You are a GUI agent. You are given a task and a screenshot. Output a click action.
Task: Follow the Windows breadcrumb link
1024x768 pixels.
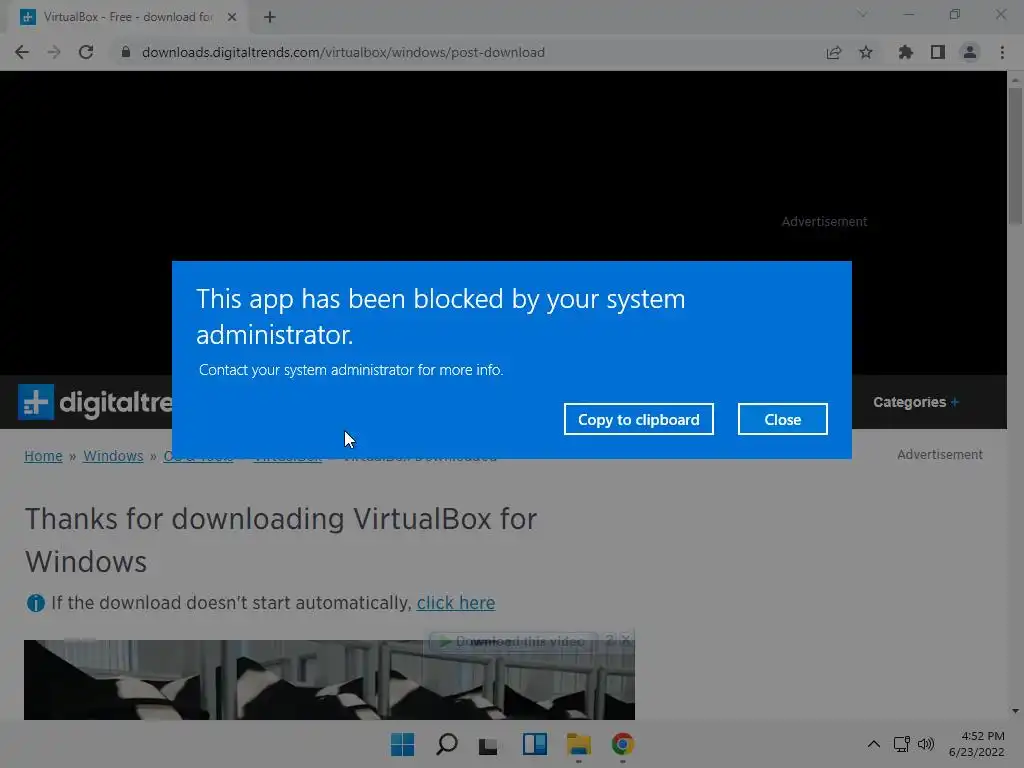(113, 456)
